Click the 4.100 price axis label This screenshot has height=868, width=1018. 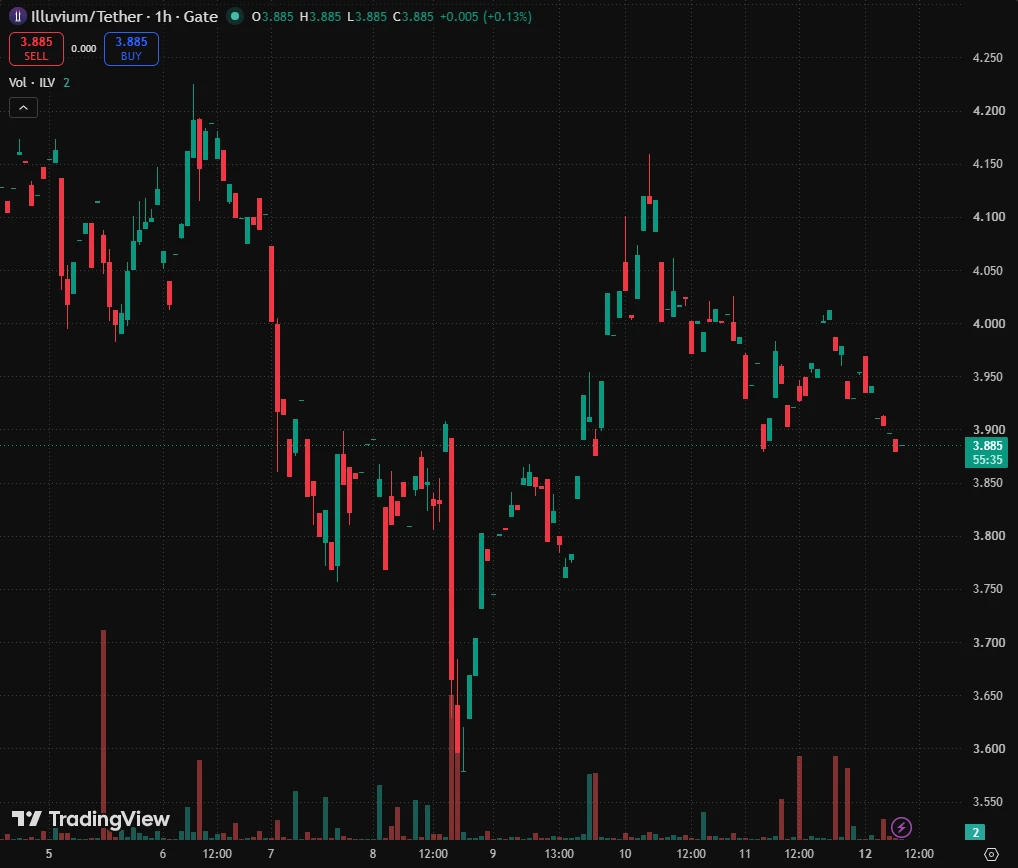(988, 217)
